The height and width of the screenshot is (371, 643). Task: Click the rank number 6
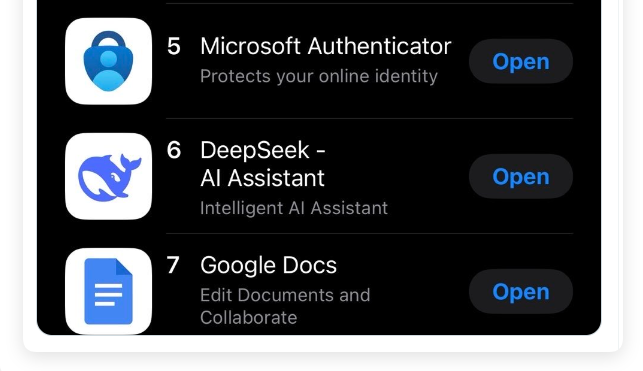174,150
